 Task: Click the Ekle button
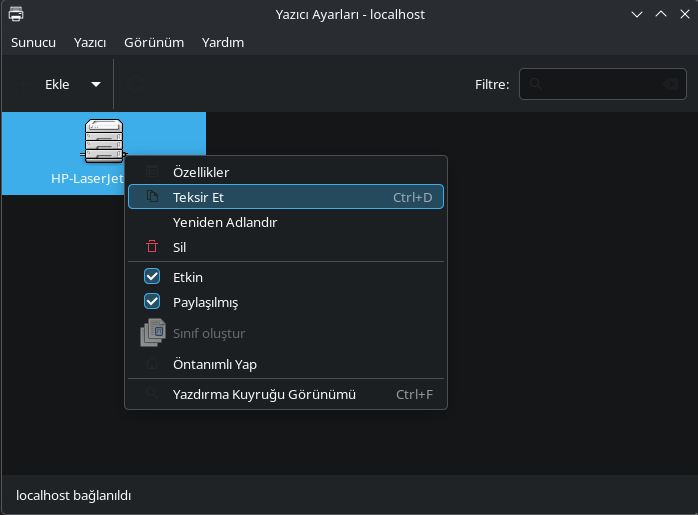pyautogui.click(x=46, y=84)
